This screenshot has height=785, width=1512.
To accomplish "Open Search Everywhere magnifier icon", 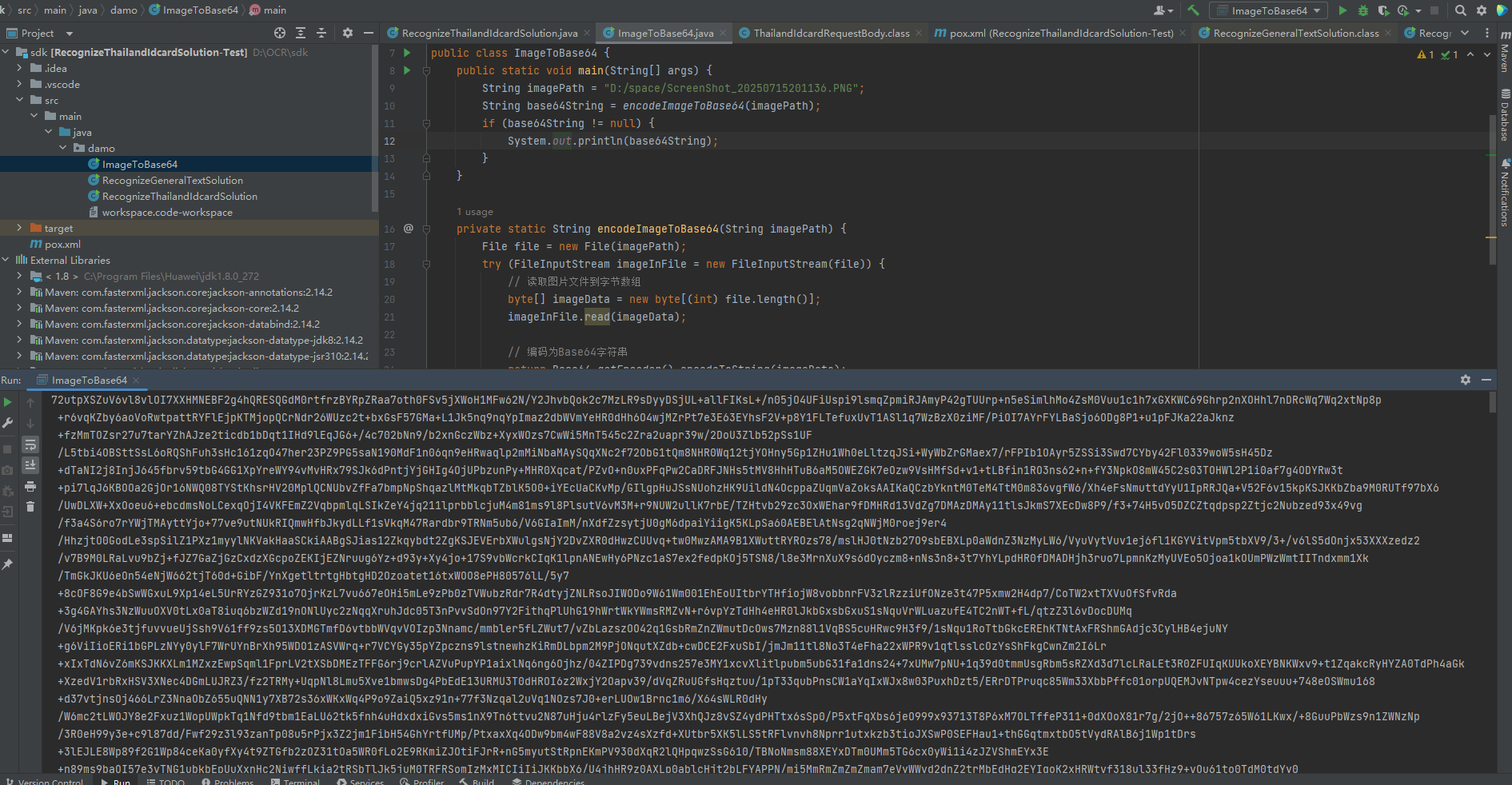I will [x=1461, y=10].
